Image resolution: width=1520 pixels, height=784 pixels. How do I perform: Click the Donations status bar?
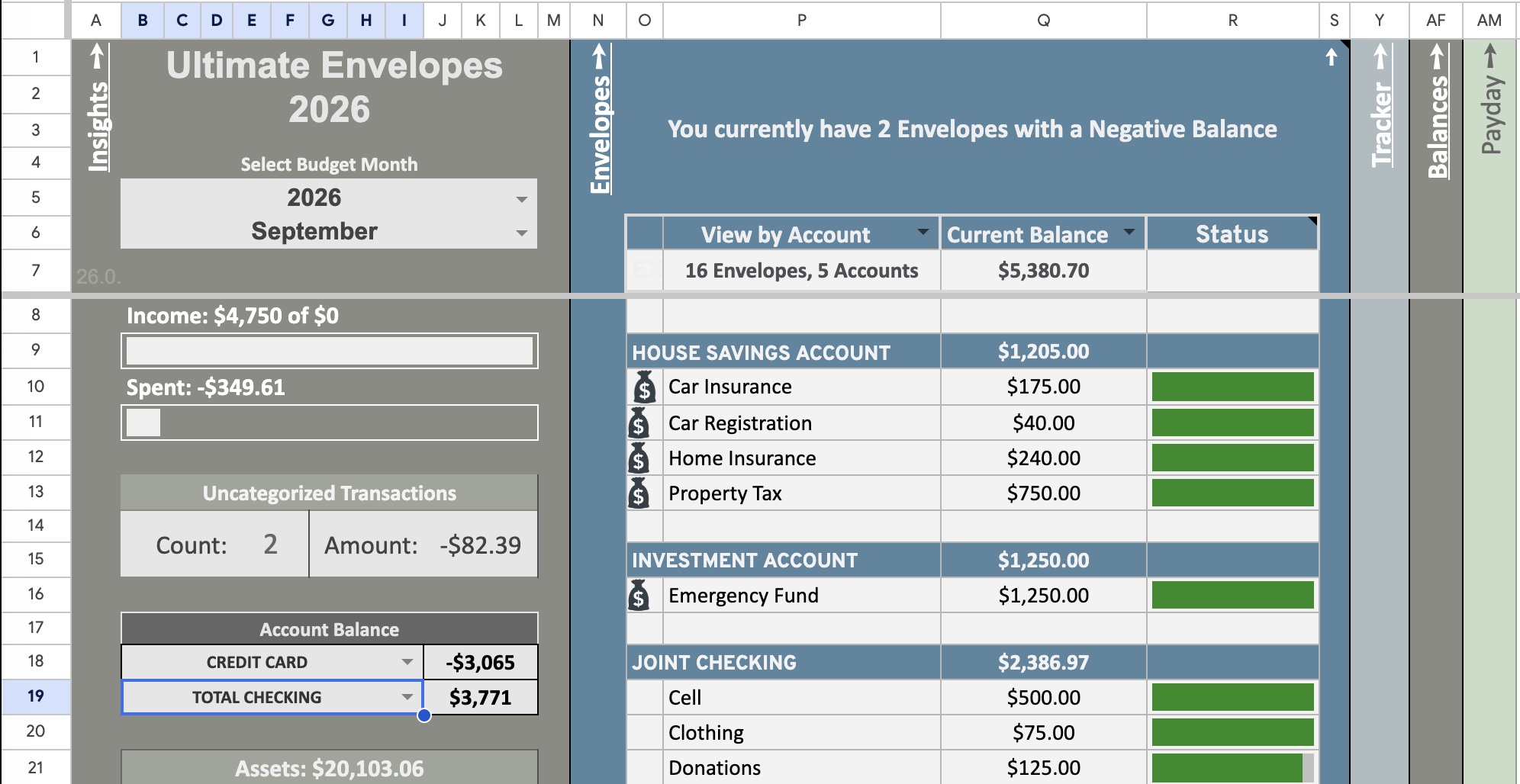click(x=1232, y=768)
